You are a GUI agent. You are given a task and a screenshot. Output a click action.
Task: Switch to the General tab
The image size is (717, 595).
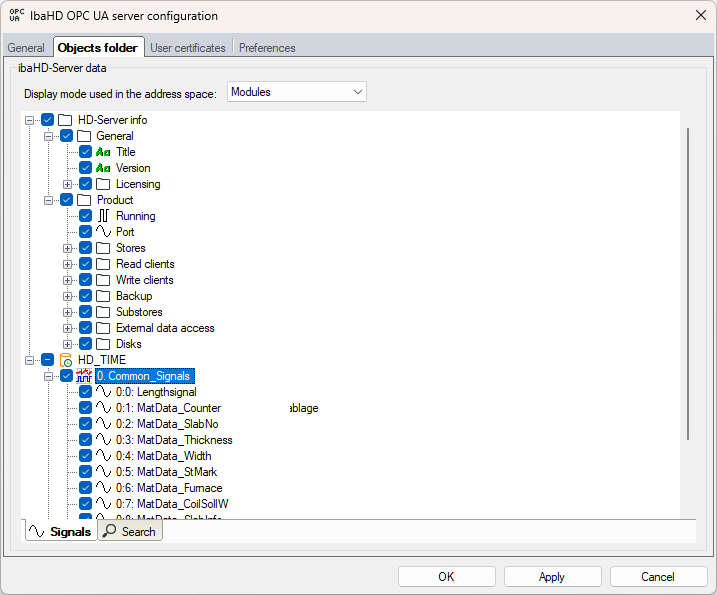tap(26, 48)
